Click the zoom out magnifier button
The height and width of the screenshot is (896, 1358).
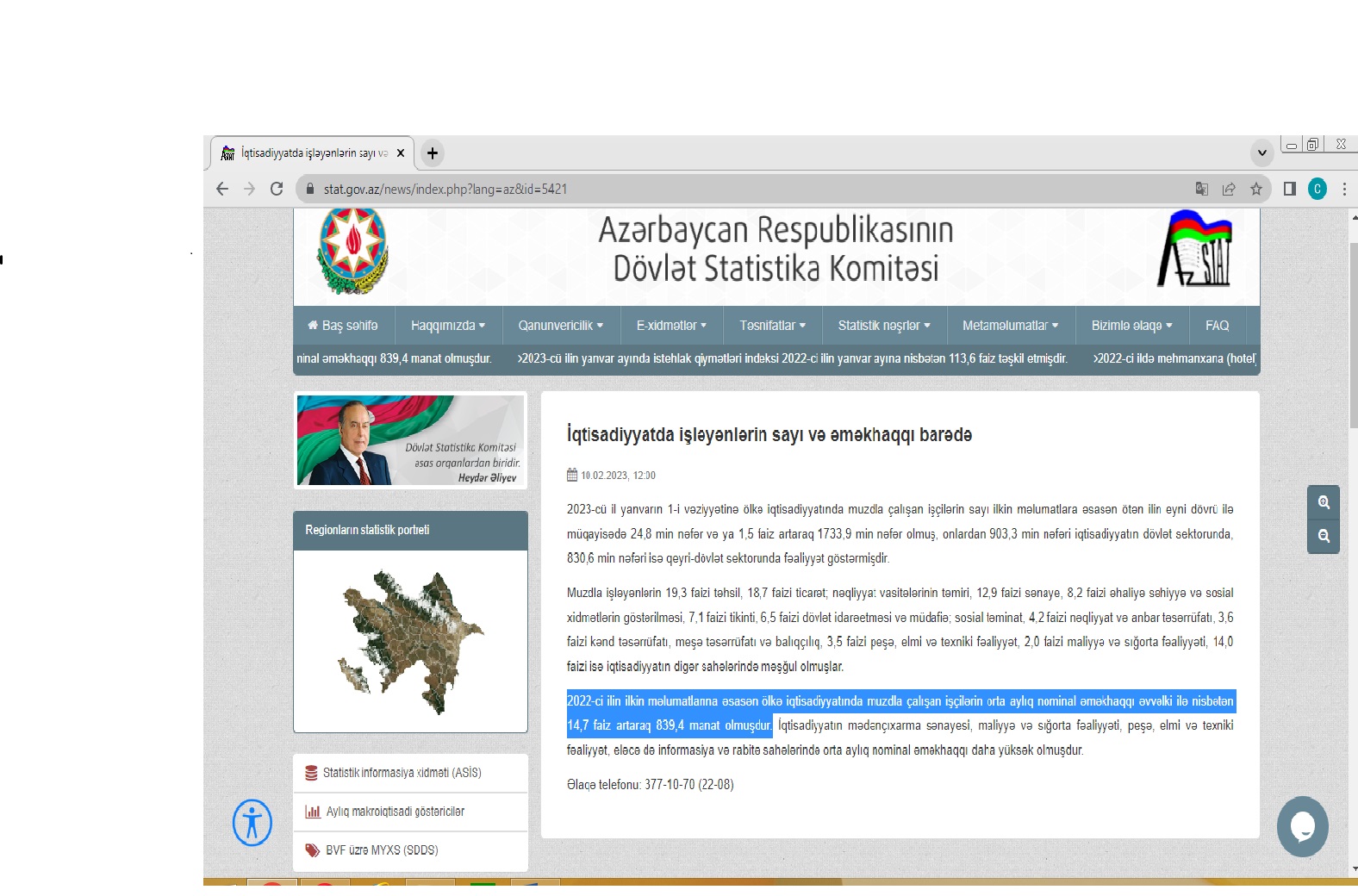[x=1324, y=536]
